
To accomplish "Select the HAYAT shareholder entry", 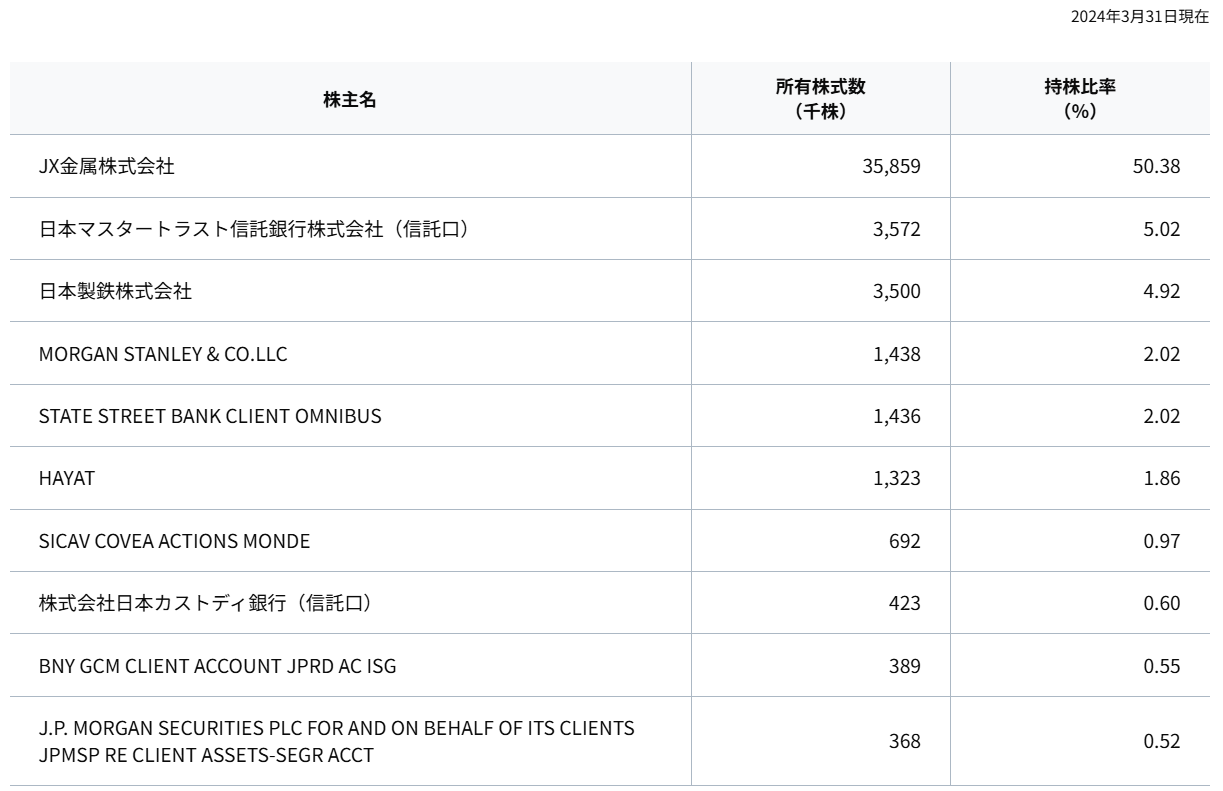I will [x=67, y=479].
